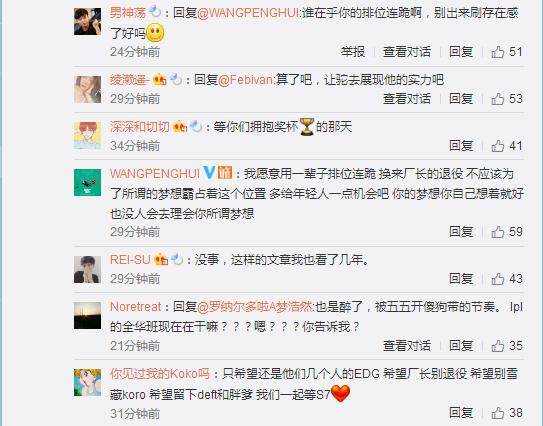Open the @罗纳尔多啦A梦浩然 mention
543x426 pixels.
[x=255, y=307]
